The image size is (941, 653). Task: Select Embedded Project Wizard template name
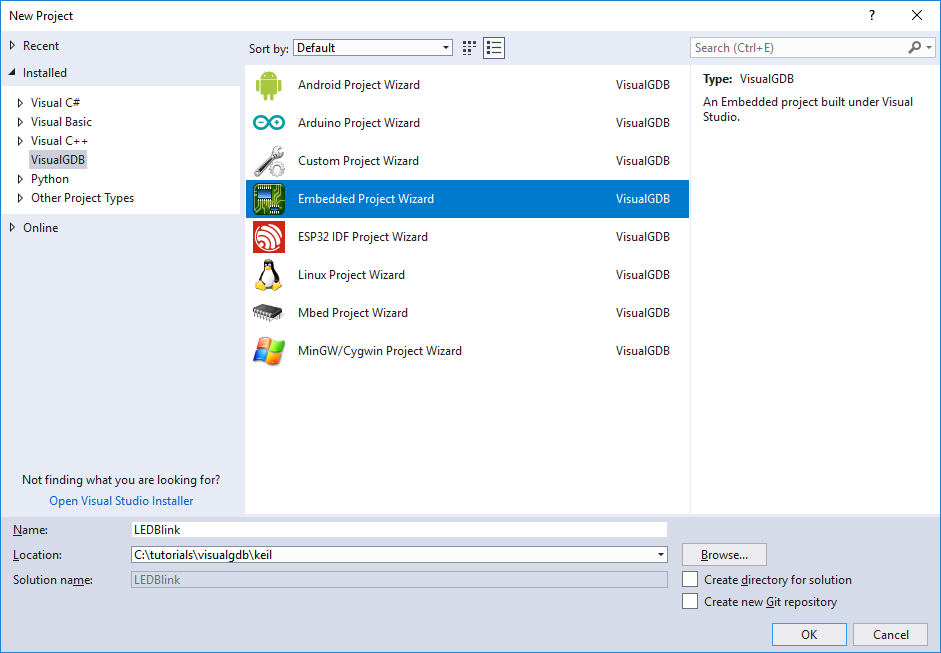pos(366,199)
